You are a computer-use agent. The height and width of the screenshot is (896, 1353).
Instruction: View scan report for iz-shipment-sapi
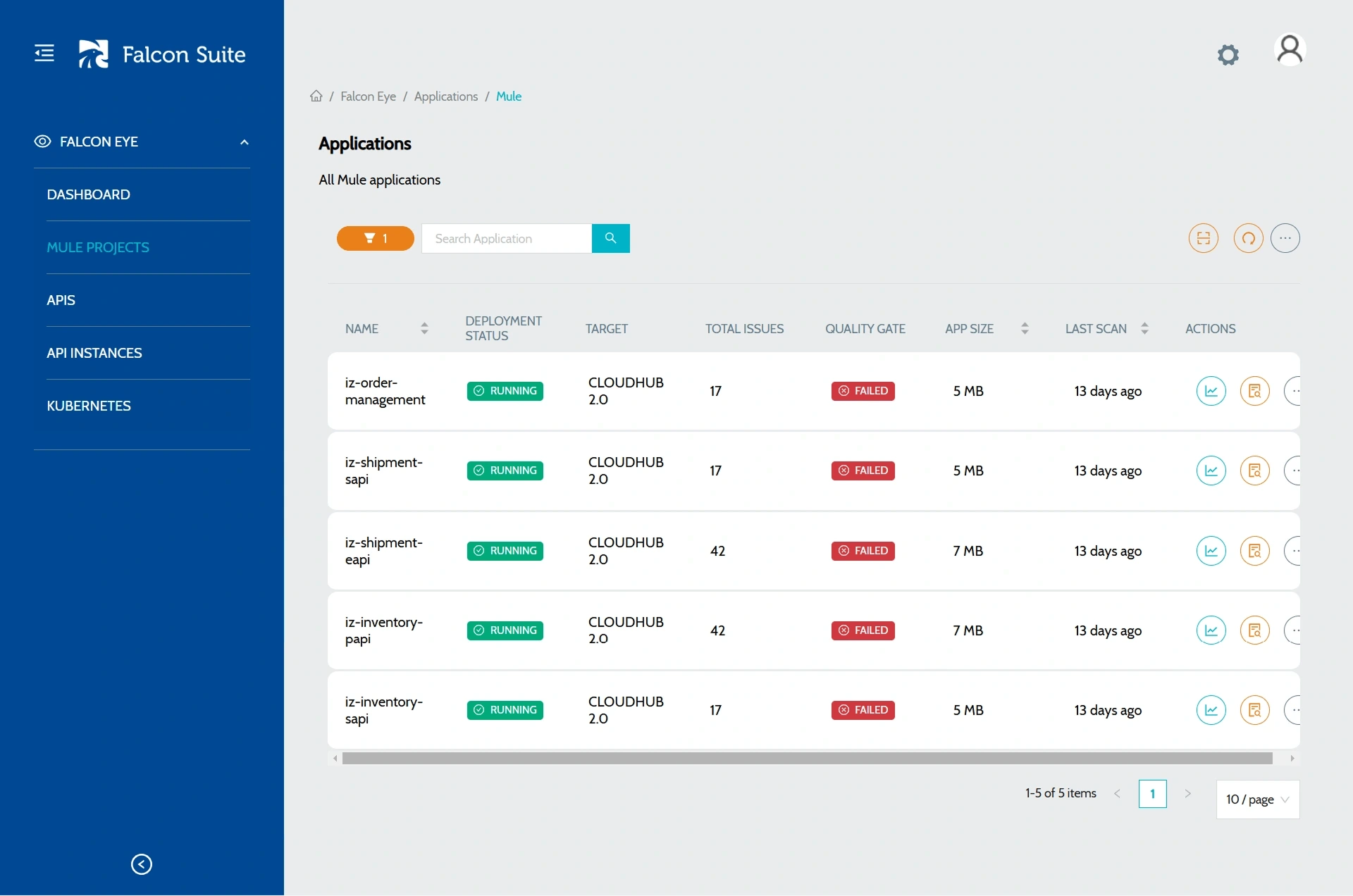[x=1255, y=471]
